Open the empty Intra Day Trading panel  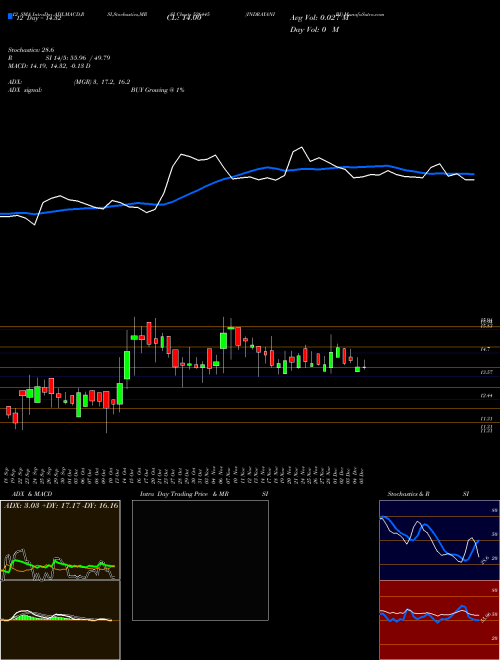pyautogui.click(x=200, y=560)
